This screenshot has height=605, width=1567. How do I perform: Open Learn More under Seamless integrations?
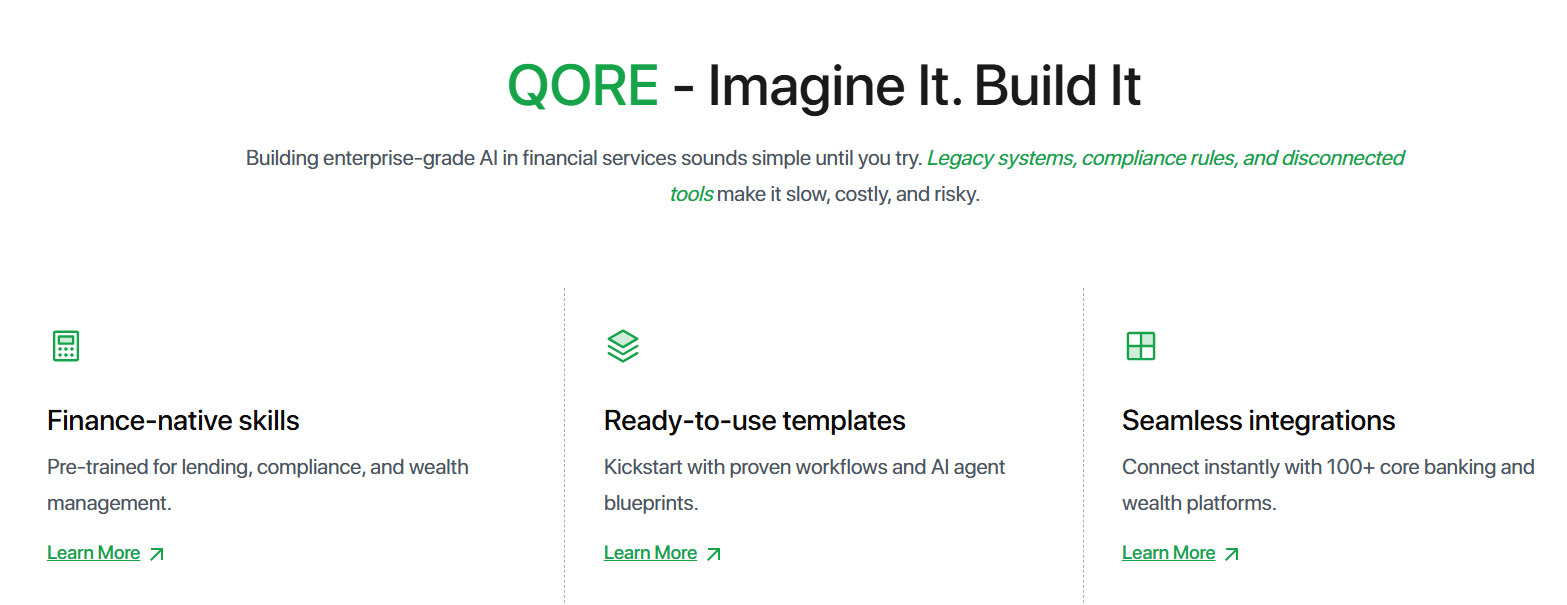[1168, 551]
